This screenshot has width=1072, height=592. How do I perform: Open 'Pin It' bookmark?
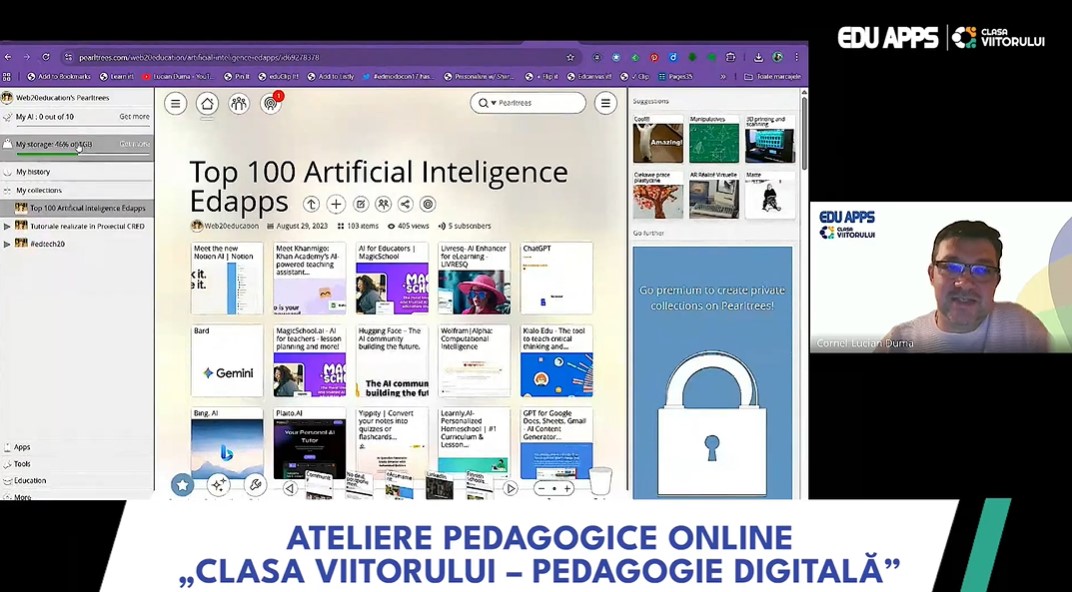237,77
